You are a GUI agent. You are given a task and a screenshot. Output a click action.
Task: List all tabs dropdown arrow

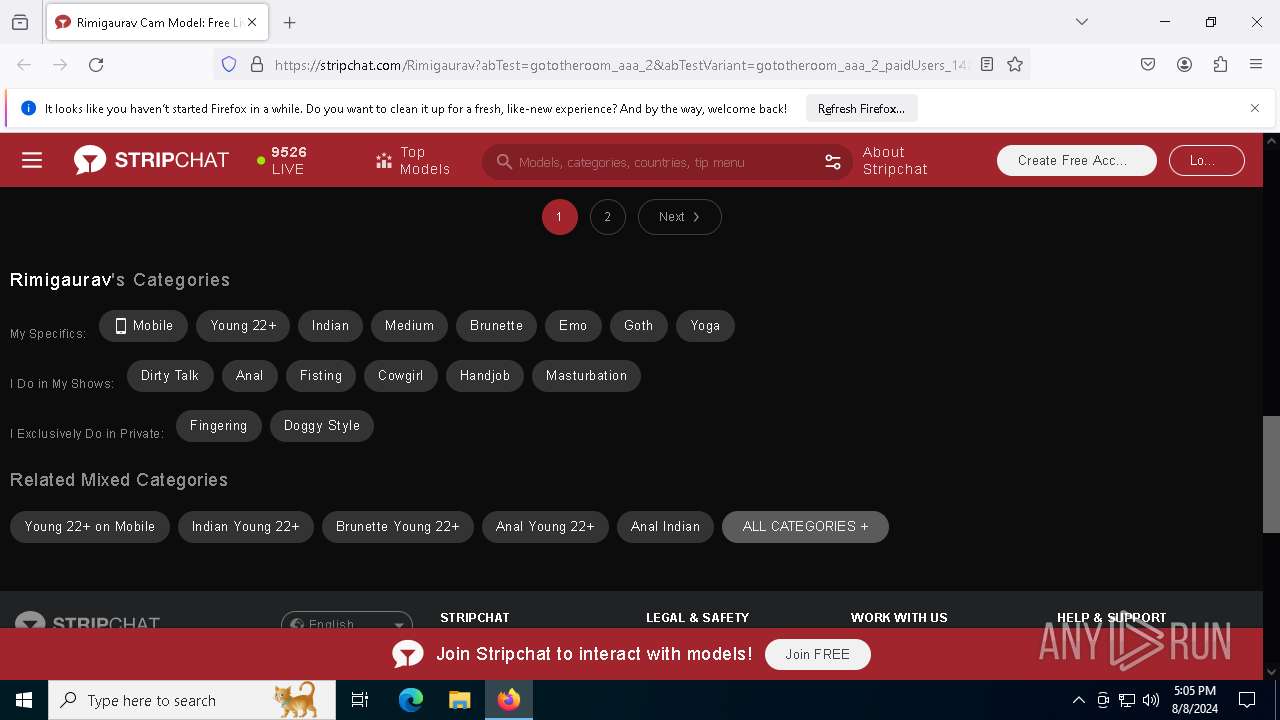[1082, 22]
